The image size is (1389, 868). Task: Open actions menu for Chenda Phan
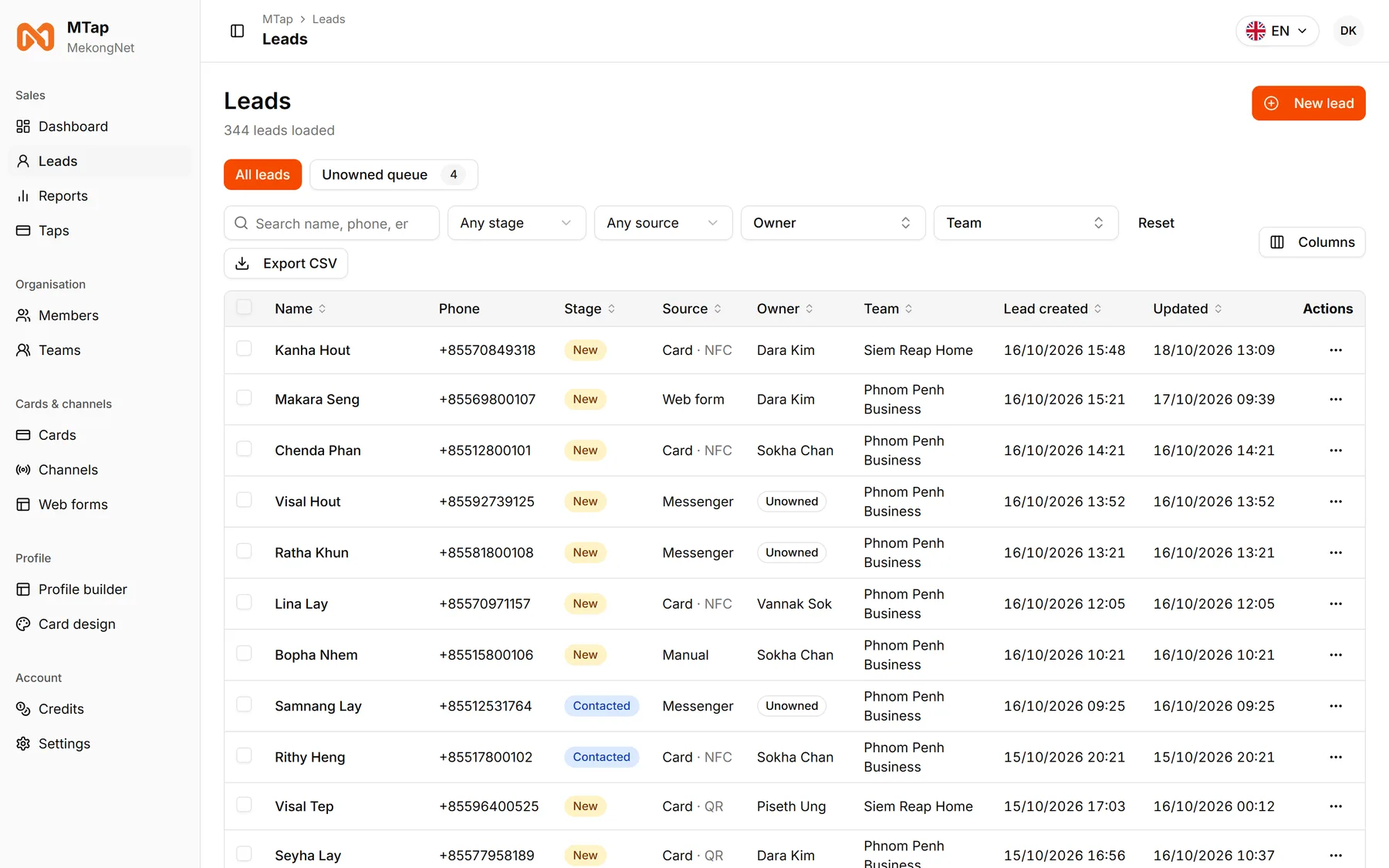[1336, 451]
